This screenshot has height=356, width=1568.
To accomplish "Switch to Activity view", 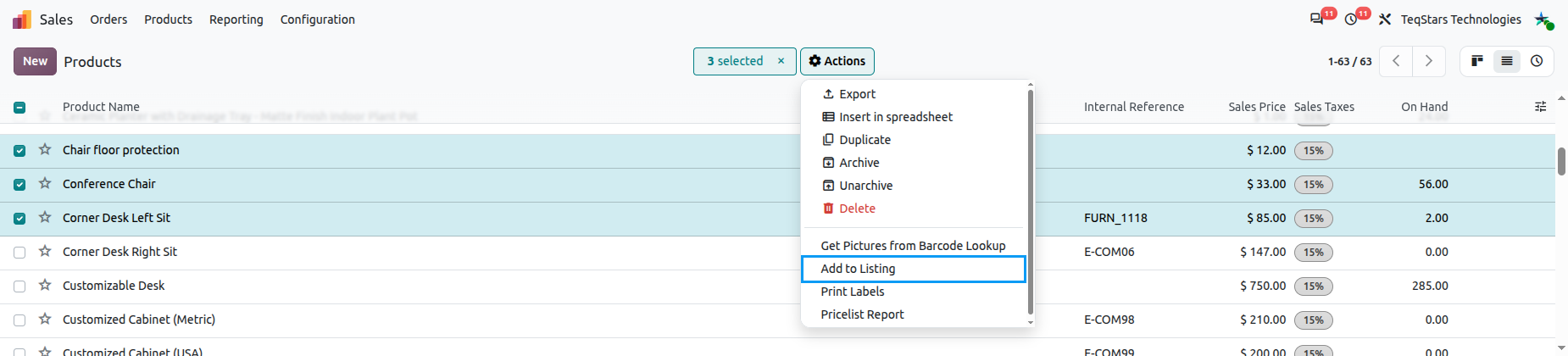I will click(1537, 61).
